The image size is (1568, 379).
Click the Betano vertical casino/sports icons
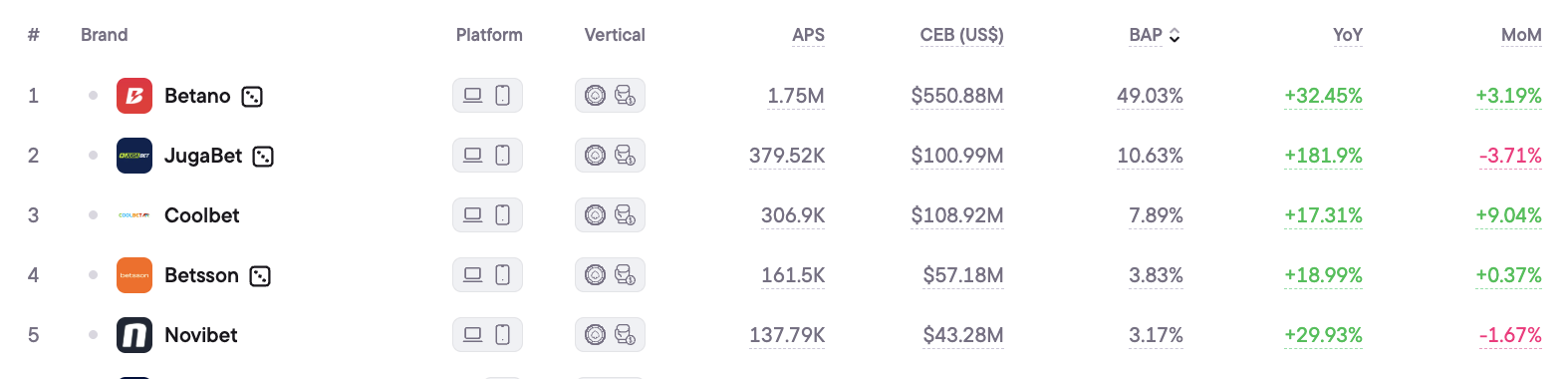pyautogui.click(x=610, y=96)
